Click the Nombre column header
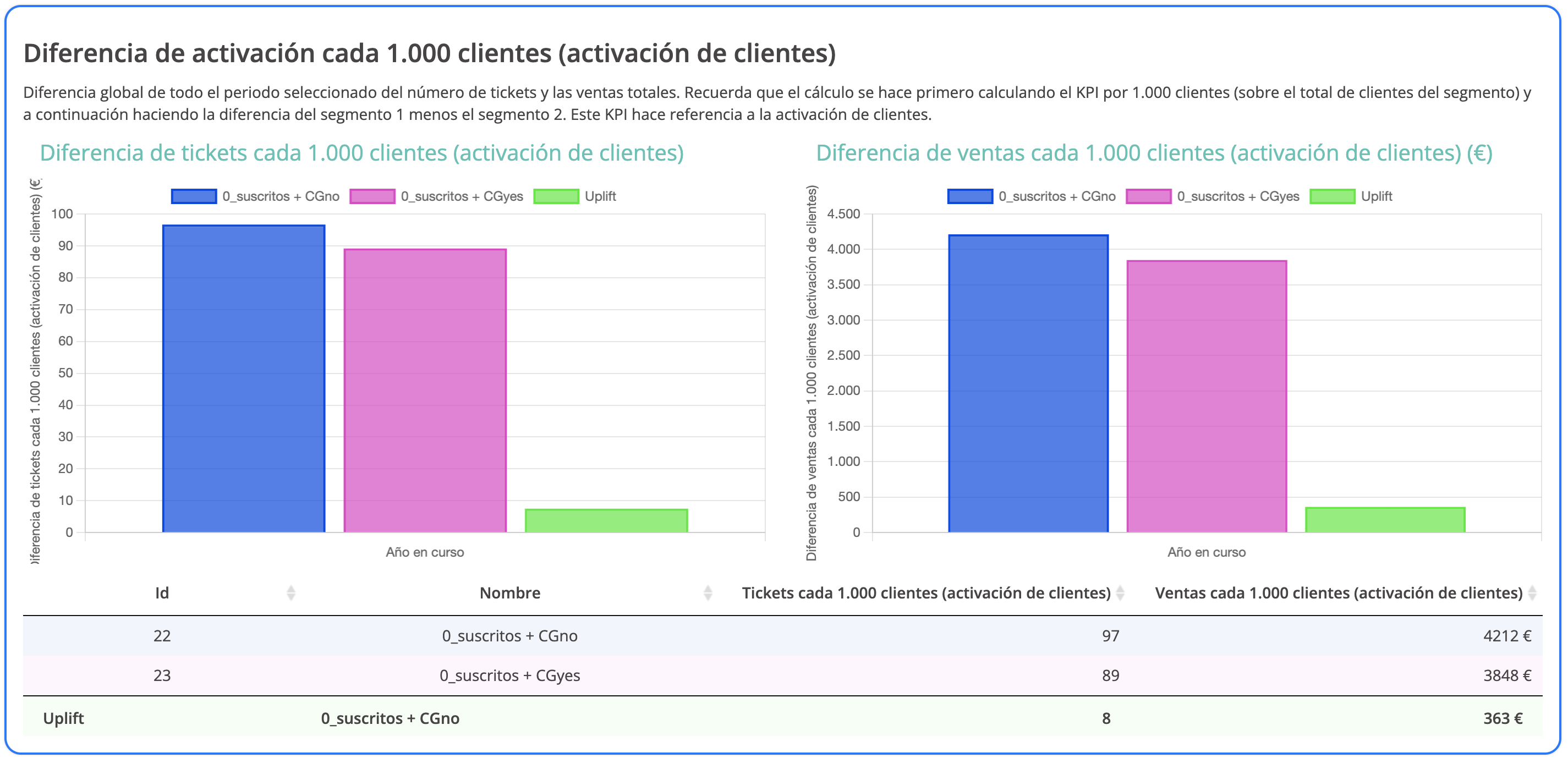The image size is (1568, 758). coord(509,593)
